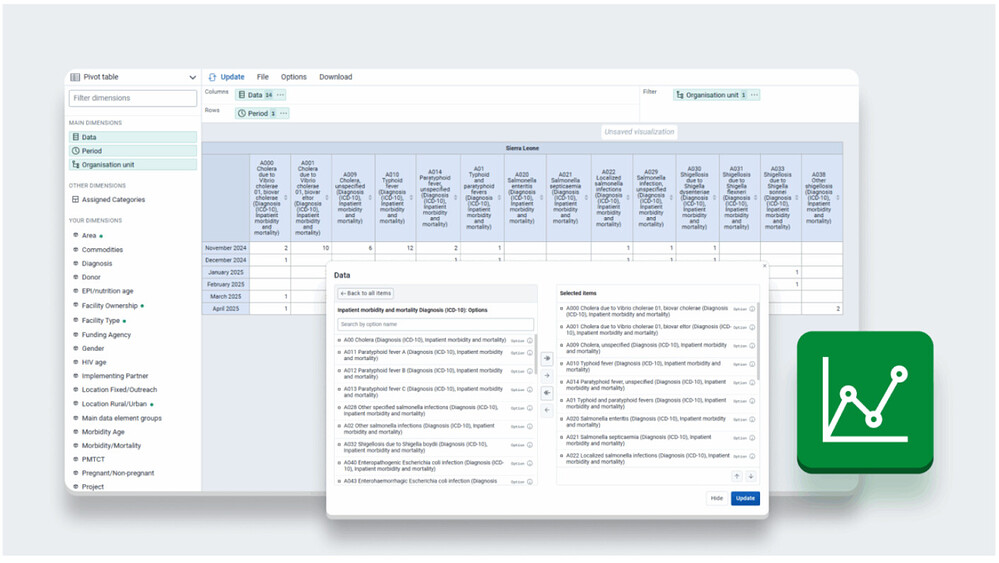Click the single right arrow transfer button
This screenshot has width=999, height=563.
[x=547, y=375]
